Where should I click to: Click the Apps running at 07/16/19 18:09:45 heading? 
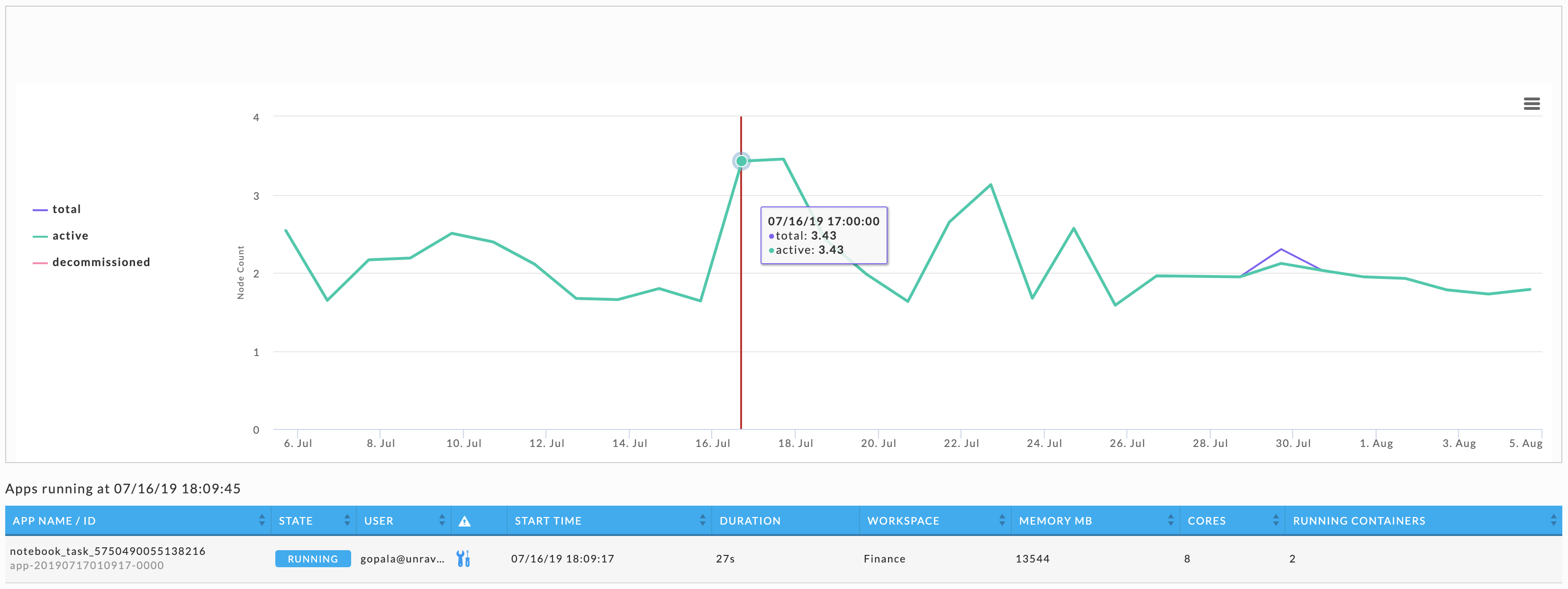(123, 489)
